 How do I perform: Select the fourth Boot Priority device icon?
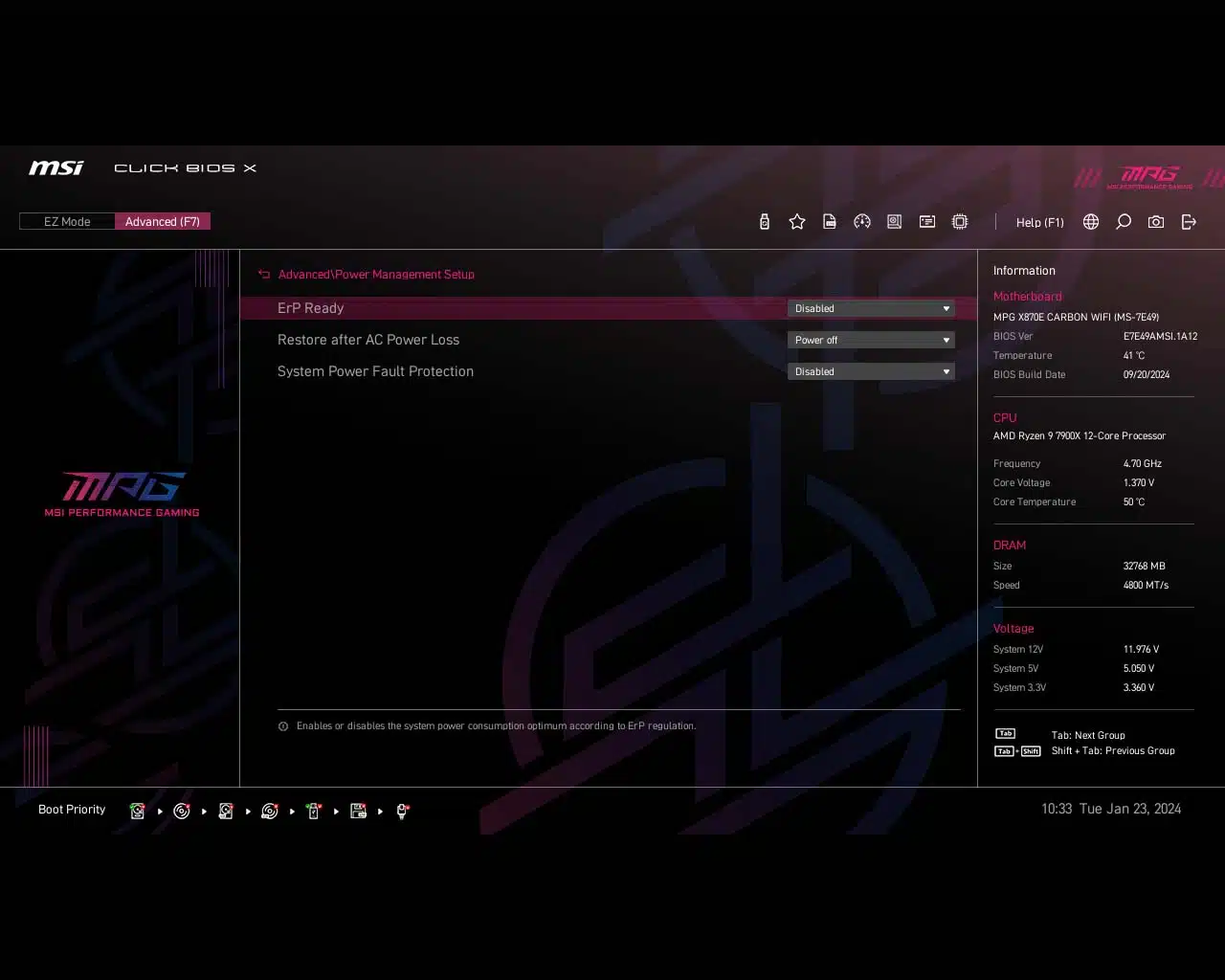[x=270, y=812]
